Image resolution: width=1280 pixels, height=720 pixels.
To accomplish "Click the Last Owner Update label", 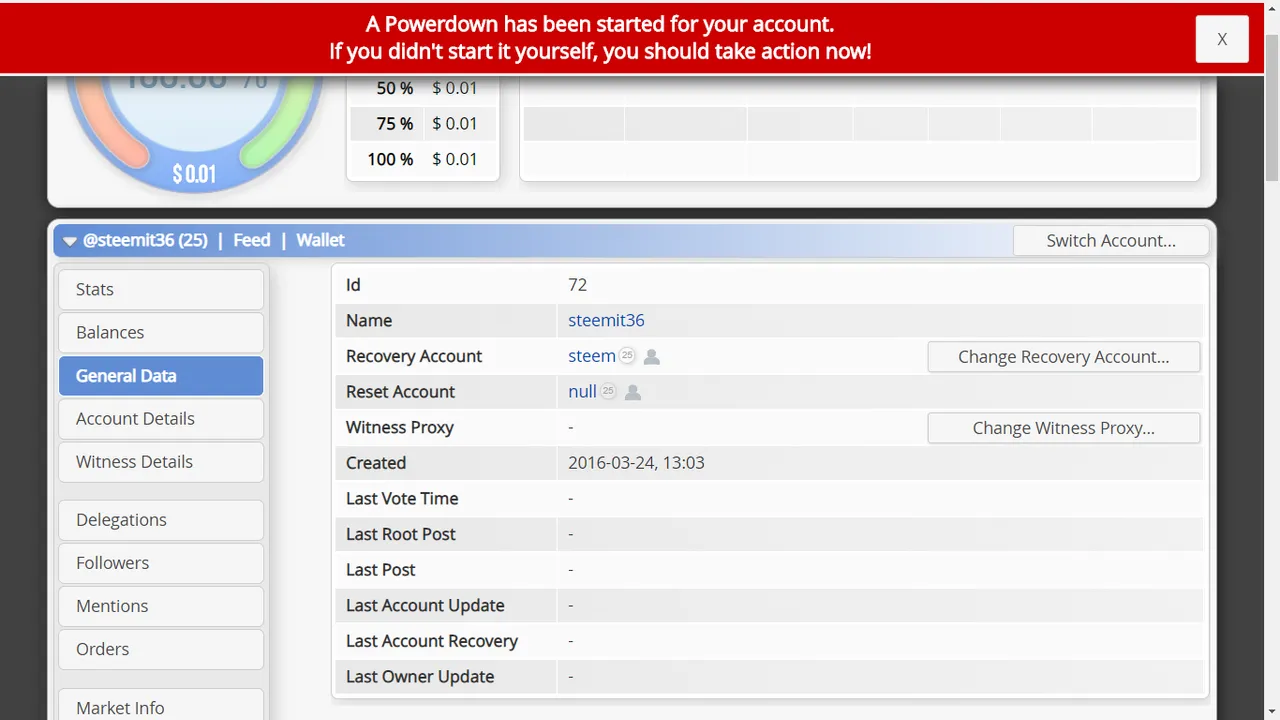I will click(x=420, y=677).
